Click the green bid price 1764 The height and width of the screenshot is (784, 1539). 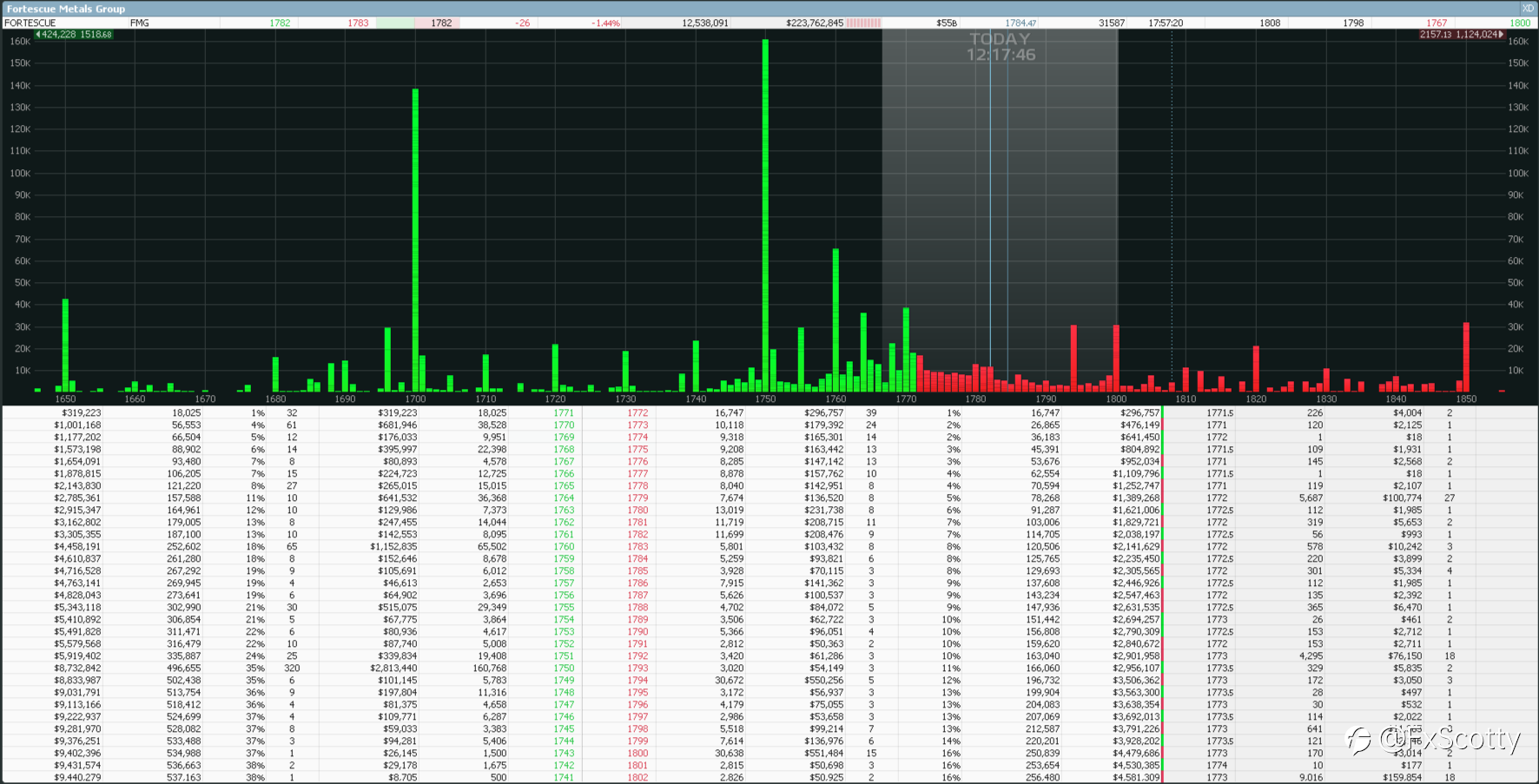(564, 498)
